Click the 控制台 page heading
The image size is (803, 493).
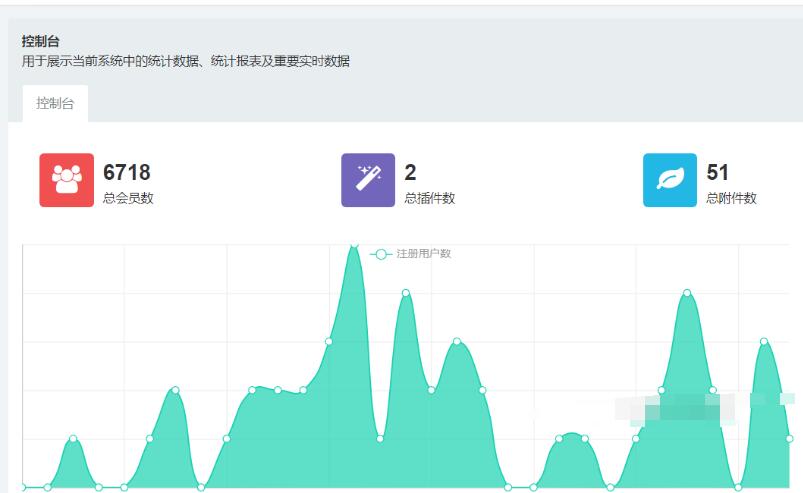(40, 41)
